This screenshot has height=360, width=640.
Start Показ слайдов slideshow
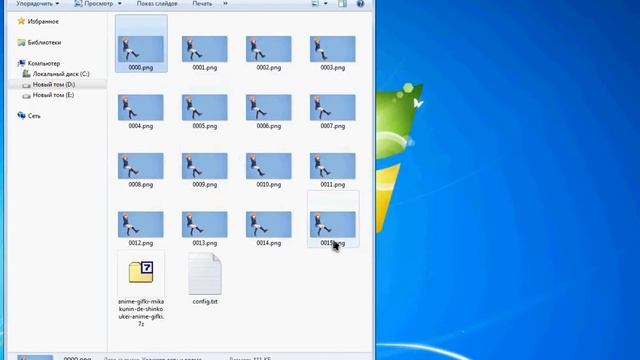pyautogui.click(x=157, y=4)
